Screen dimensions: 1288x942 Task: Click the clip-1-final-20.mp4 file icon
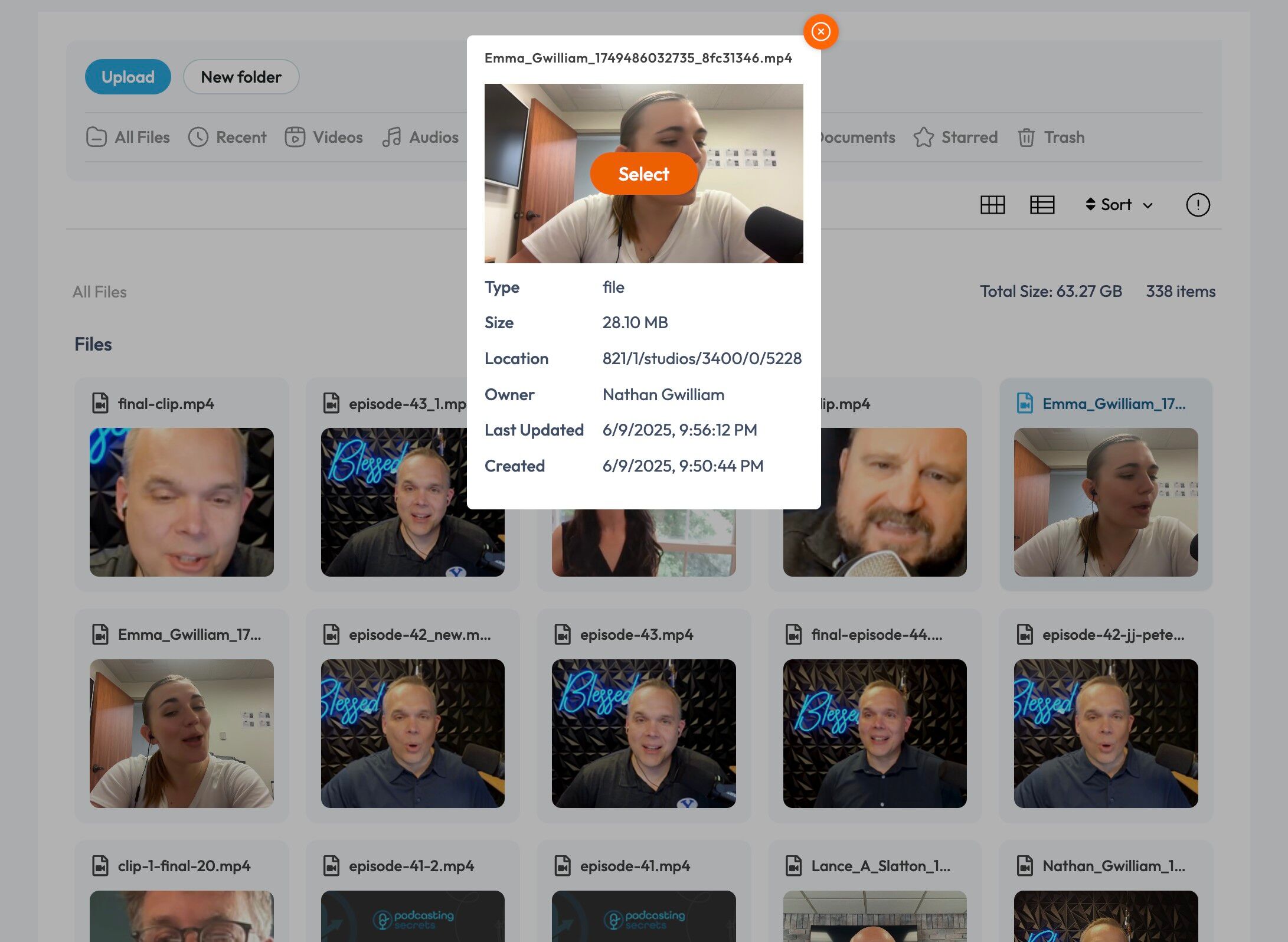point(100,866)
